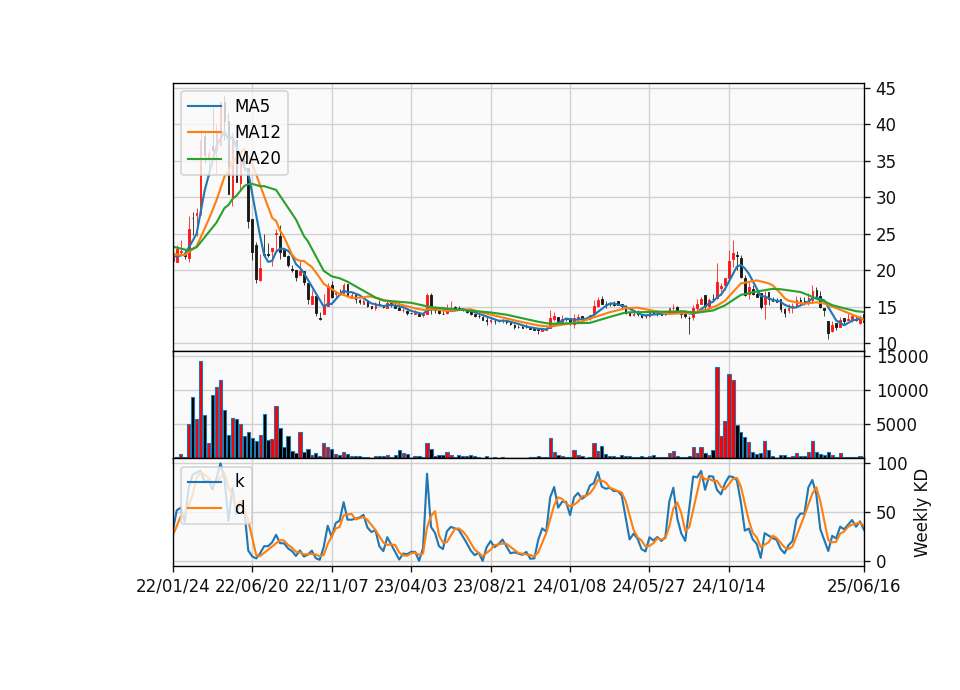Click the 24/05/27 date label
This screenshot has width=960, height=690.
649,586
